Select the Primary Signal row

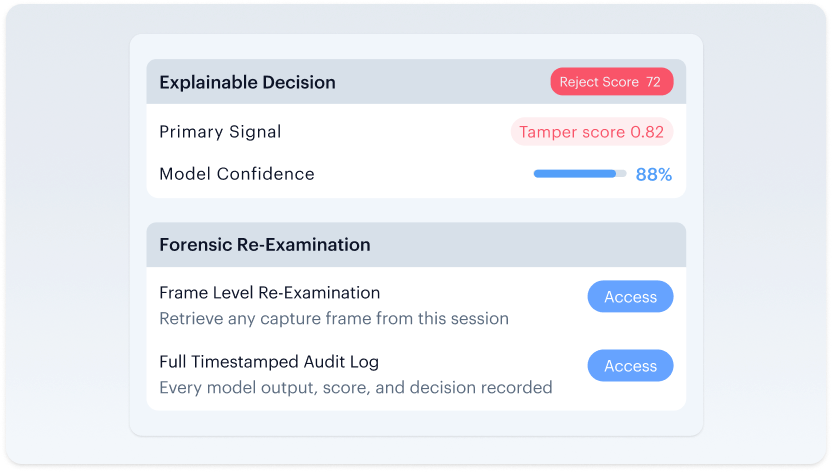pyautogui.click(x=417, y=132)
